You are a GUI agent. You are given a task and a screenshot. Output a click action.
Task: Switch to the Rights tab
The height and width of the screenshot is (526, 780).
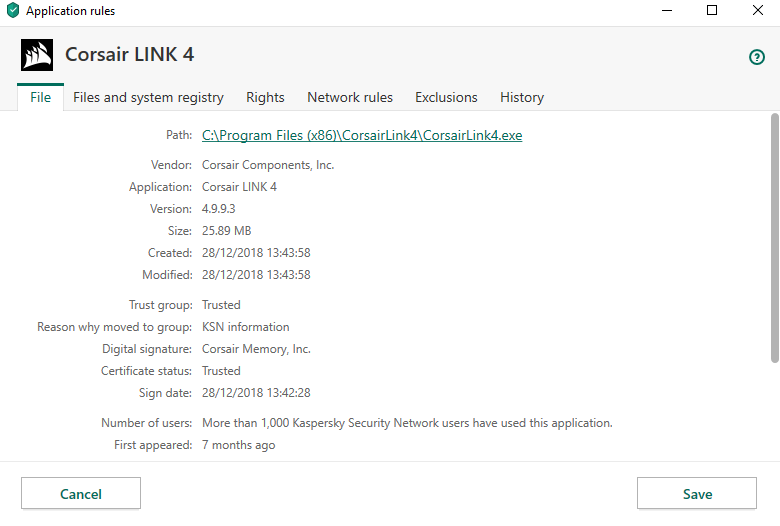(265, 97)
